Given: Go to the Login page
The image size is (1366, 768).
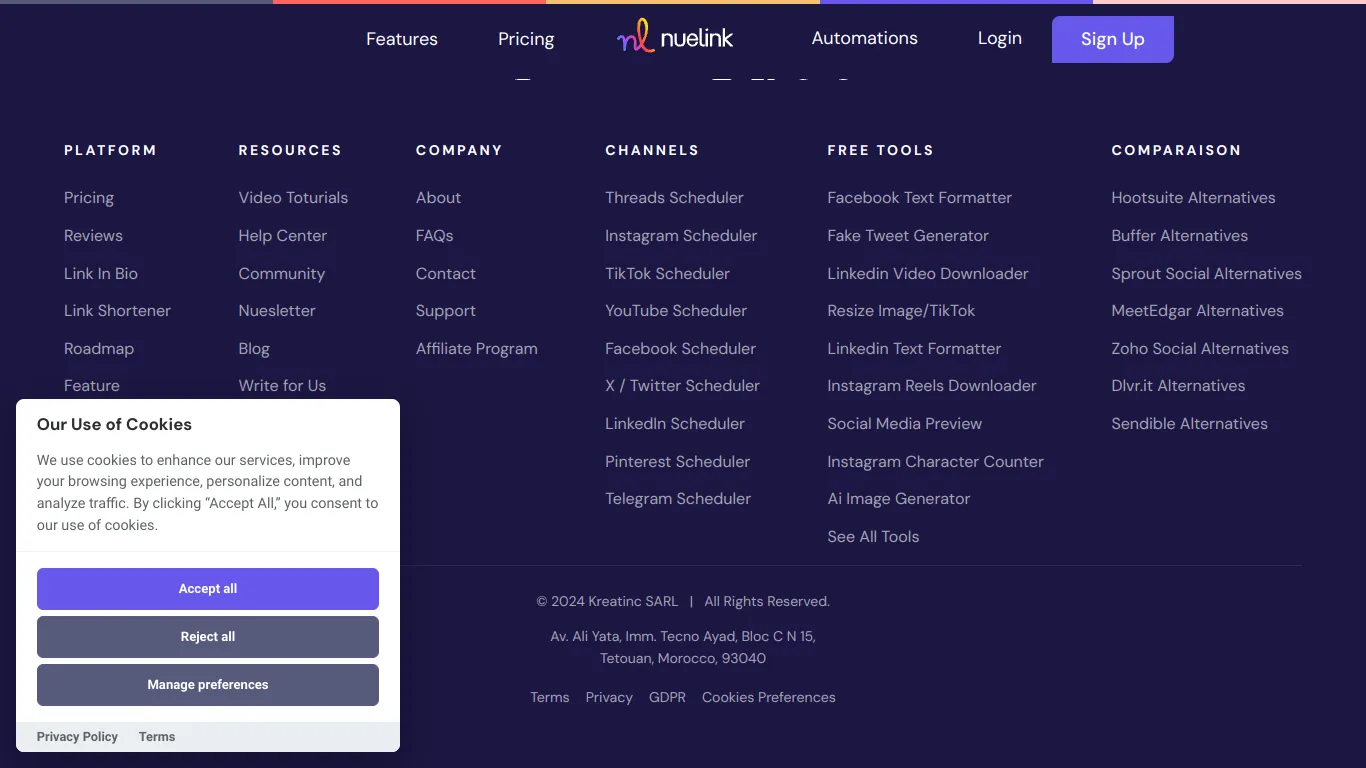Looking at the screenshot, I should click(1000, 38).
